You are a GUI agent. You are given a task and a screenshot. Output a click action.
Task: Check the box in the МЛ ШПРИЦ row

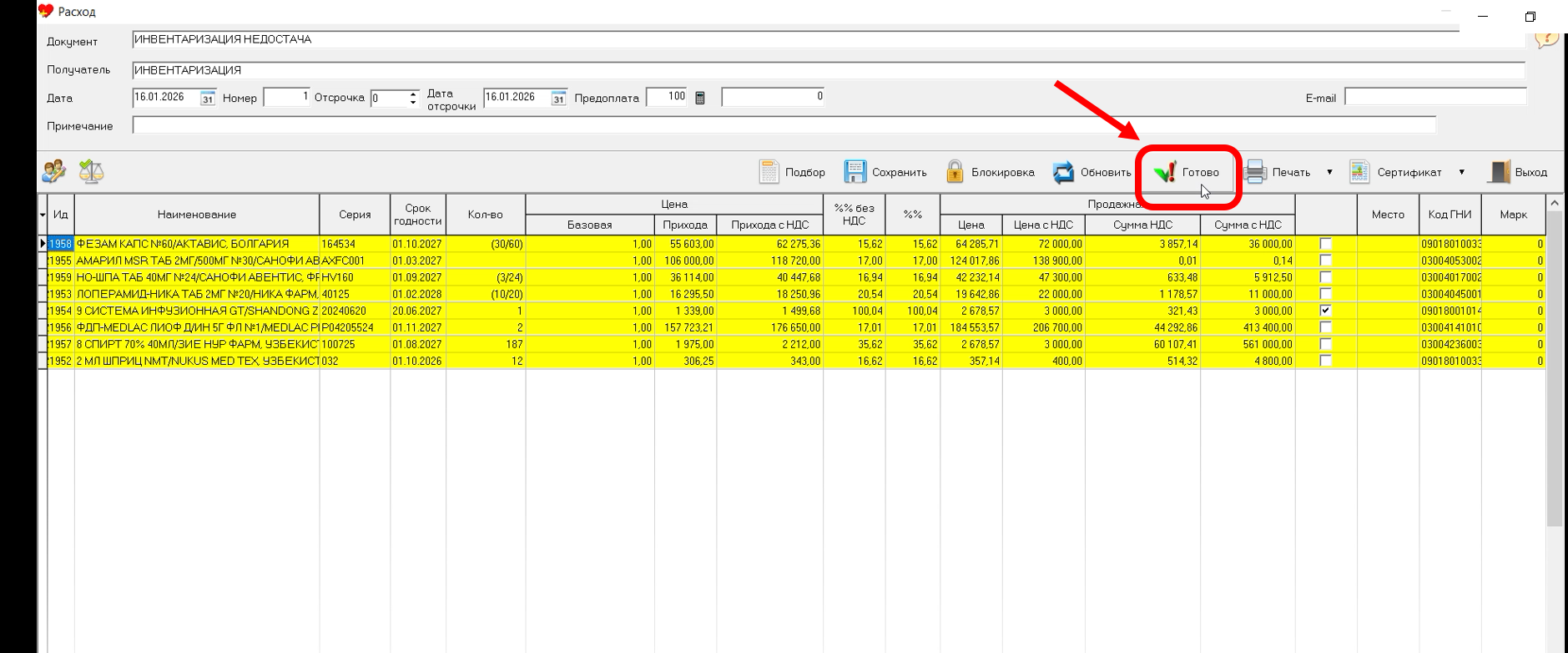[1325, 361]
